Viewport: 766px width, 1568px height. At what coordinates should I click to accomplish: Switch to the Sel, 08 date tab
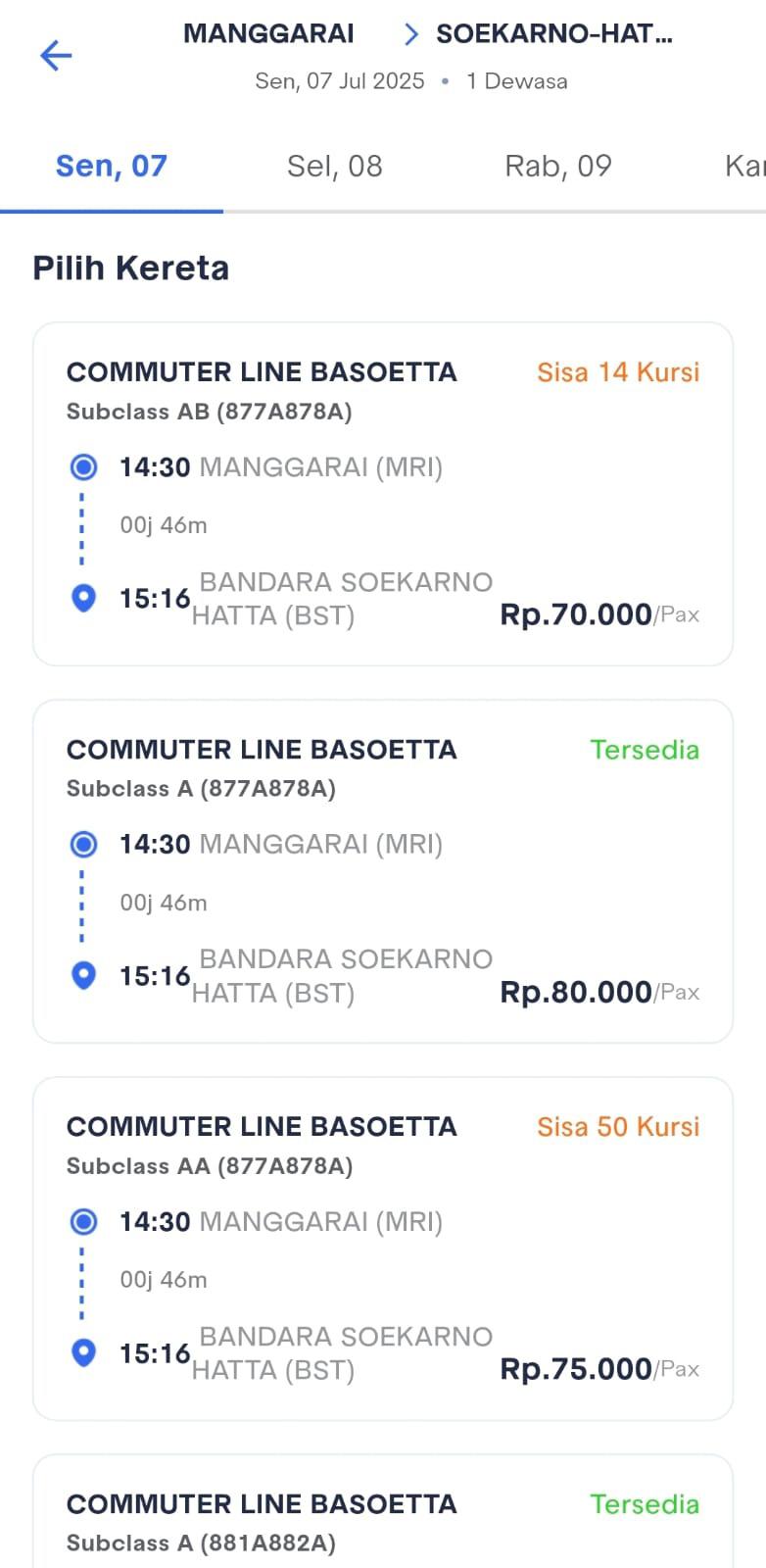(334, 167)
